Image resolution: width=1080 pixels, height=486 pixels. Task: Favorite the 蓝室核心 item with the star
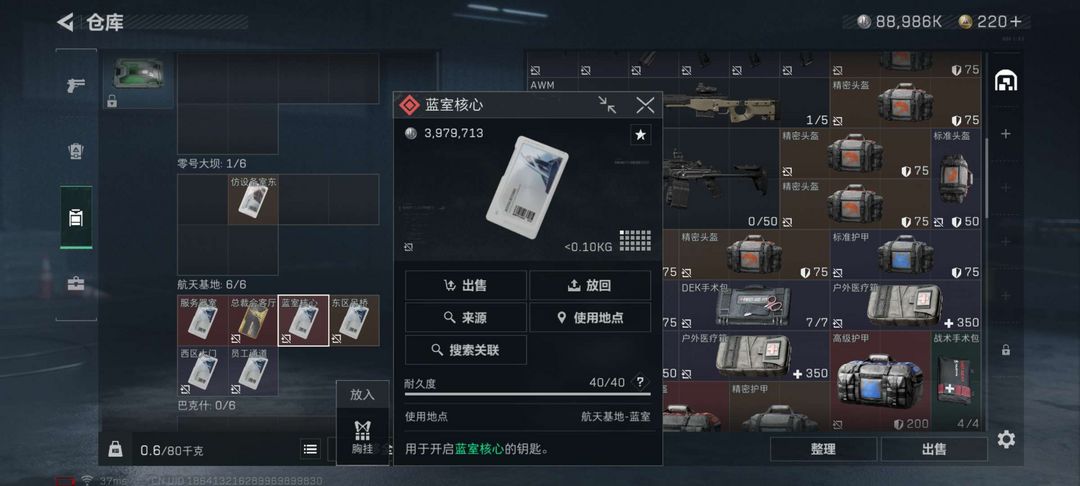[x=641, y=135]
